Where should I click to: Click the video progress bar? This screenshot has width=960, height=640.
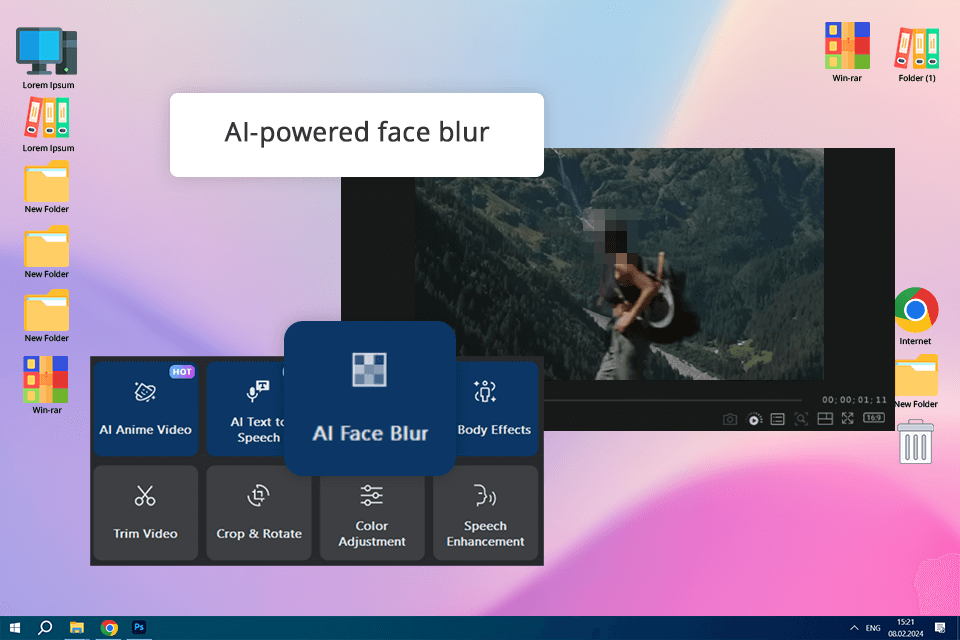672,400
